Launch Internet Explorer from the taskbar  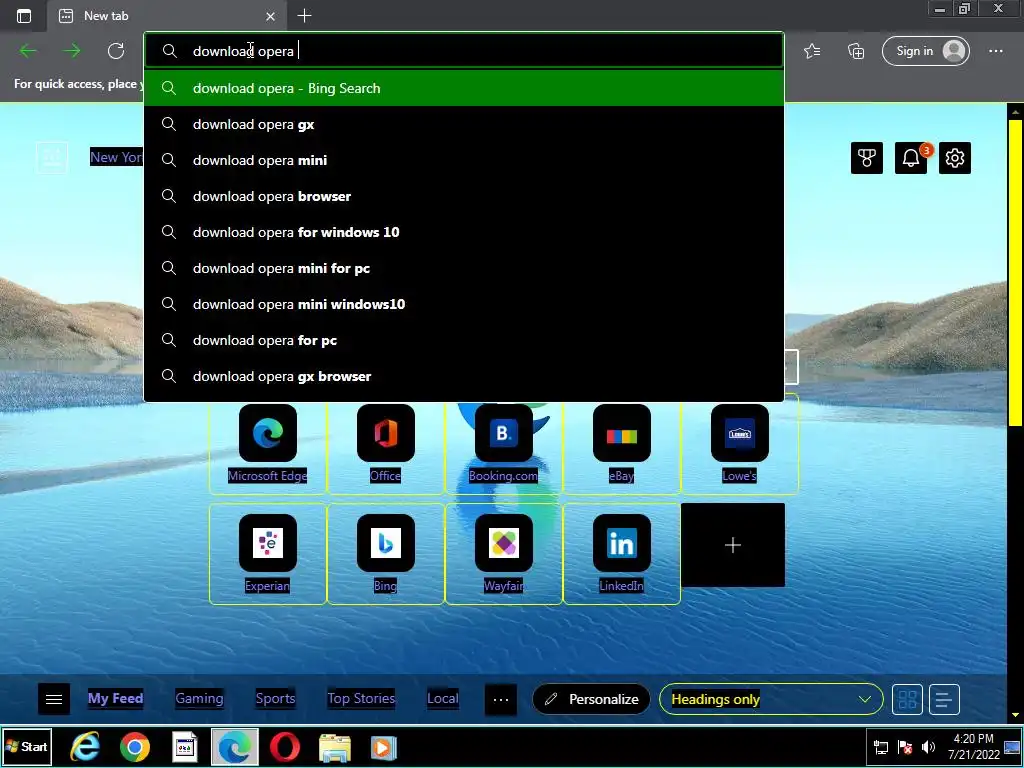click(x=85, y=747)
